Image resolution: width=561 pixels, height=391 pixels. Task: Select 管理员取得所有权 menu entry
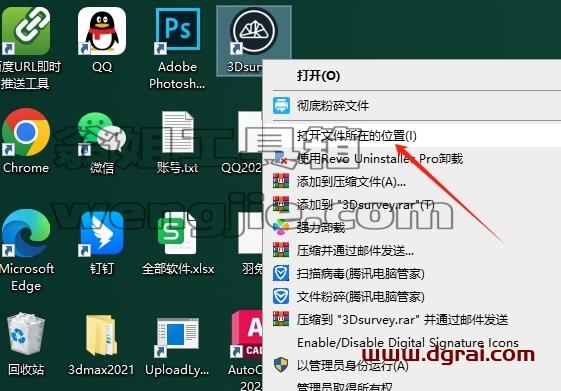411,386
